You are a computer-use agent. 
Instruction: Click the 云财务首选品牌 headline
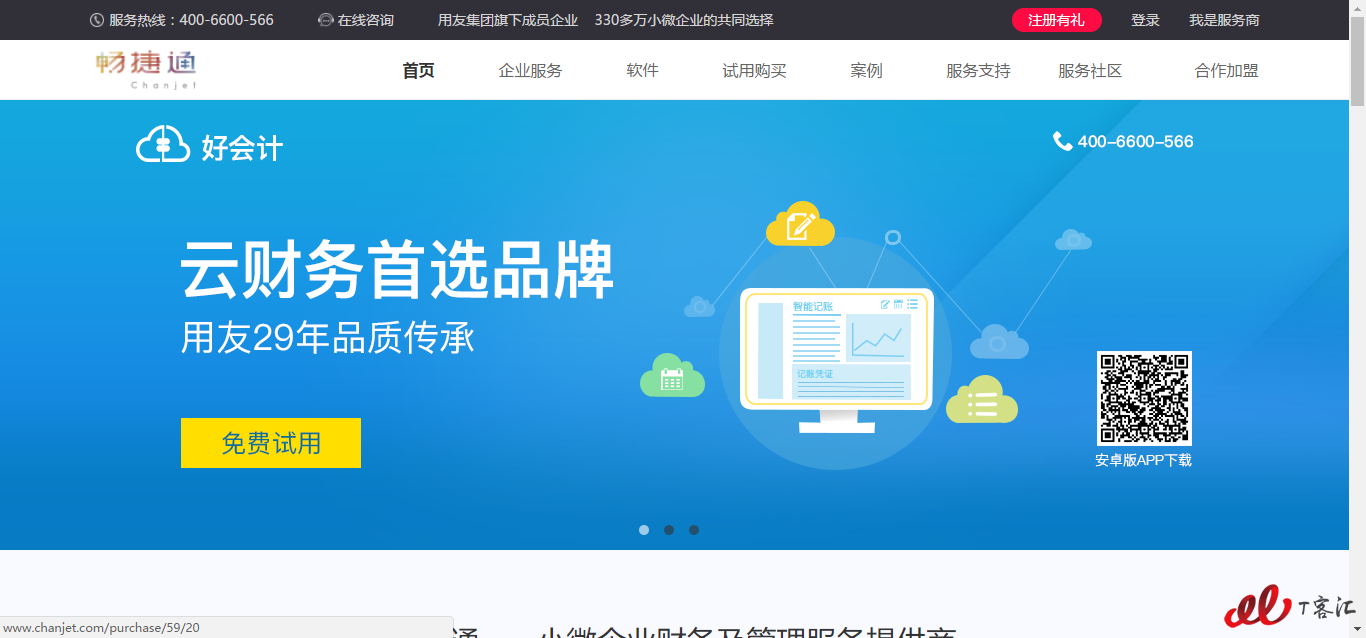click(397, 270)
